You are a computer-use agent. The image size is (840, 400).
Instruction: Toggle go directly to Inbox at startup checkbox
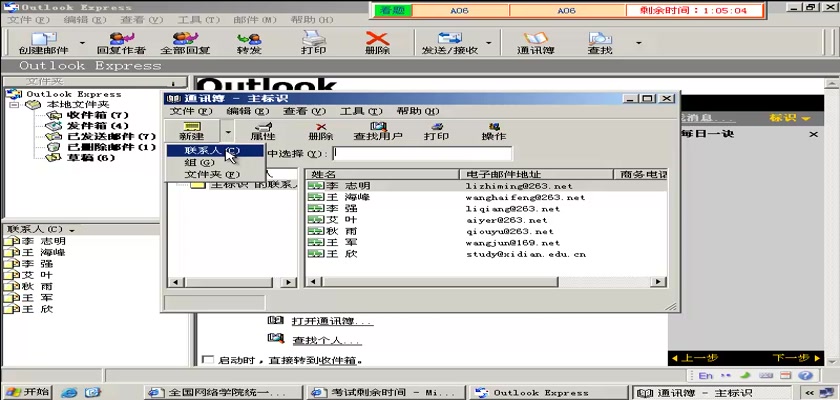[207, 360]
